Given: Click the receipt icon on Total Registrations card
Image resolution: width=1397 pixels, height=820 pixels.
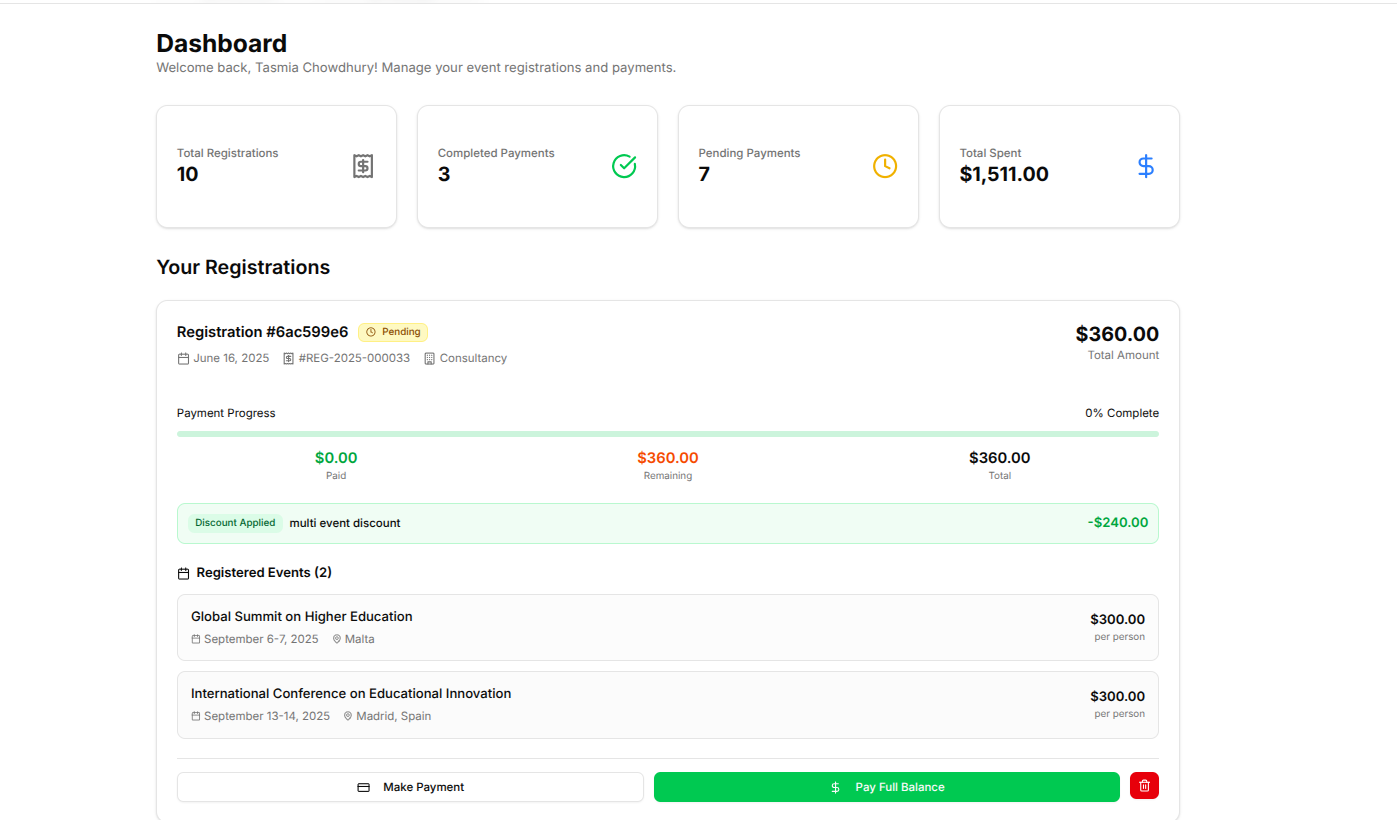Looking at the screenshot, I should coord(362,166).
